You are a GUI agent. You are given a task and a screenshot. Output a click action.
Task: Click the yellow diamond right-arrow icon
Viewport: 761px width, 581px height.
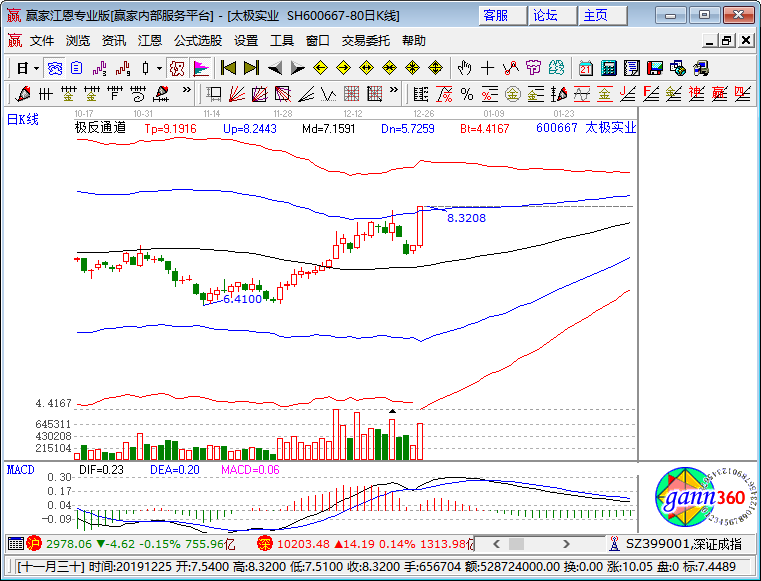click(x=344, y=68)
